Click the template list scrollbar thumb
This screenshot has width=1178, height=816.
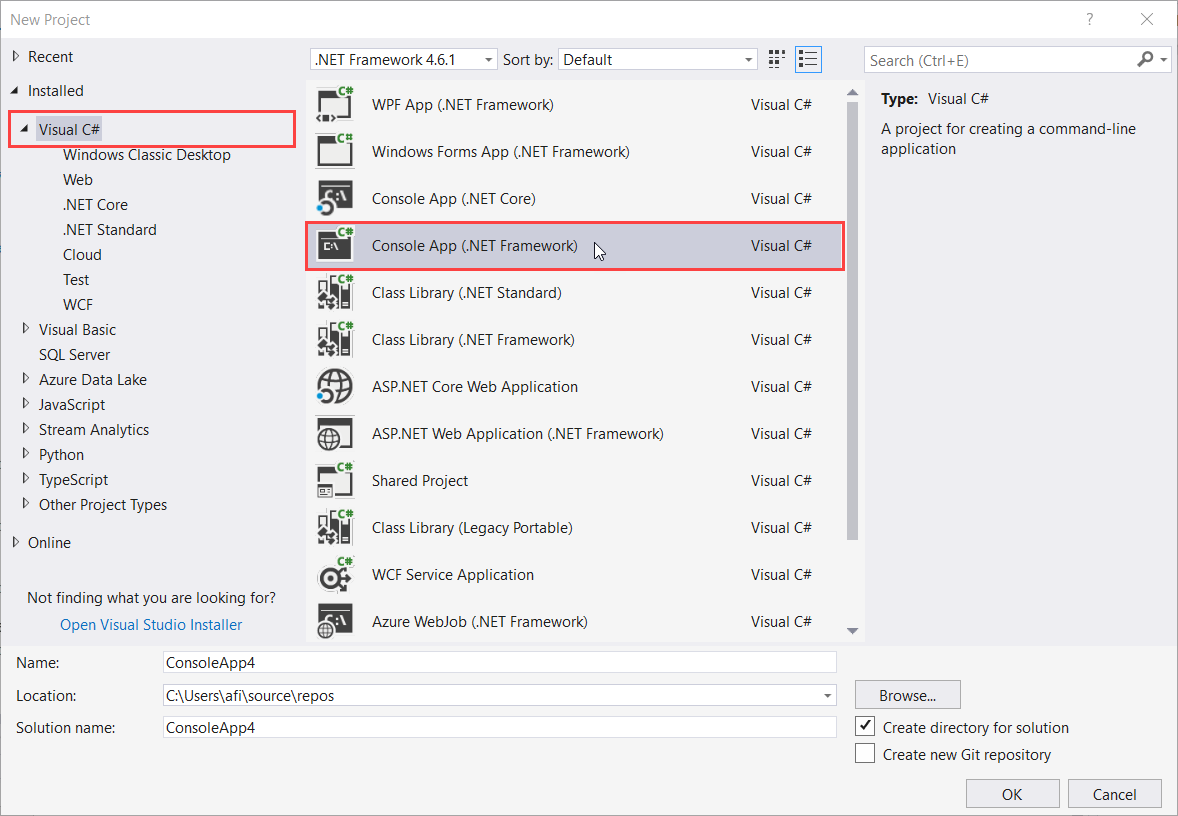(x=852, y=321)
